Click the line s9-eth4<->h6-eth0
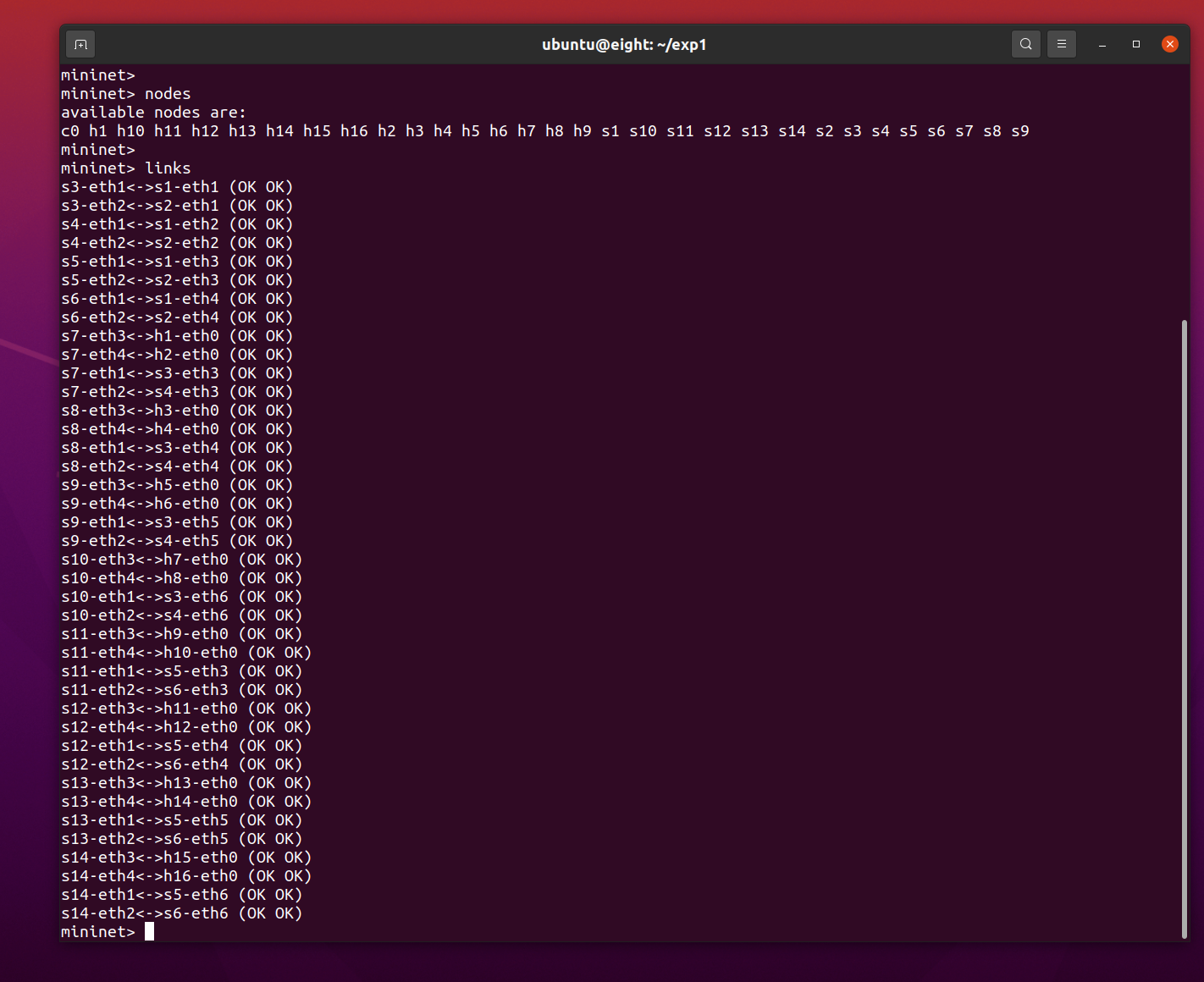 (x=177, y=504)
